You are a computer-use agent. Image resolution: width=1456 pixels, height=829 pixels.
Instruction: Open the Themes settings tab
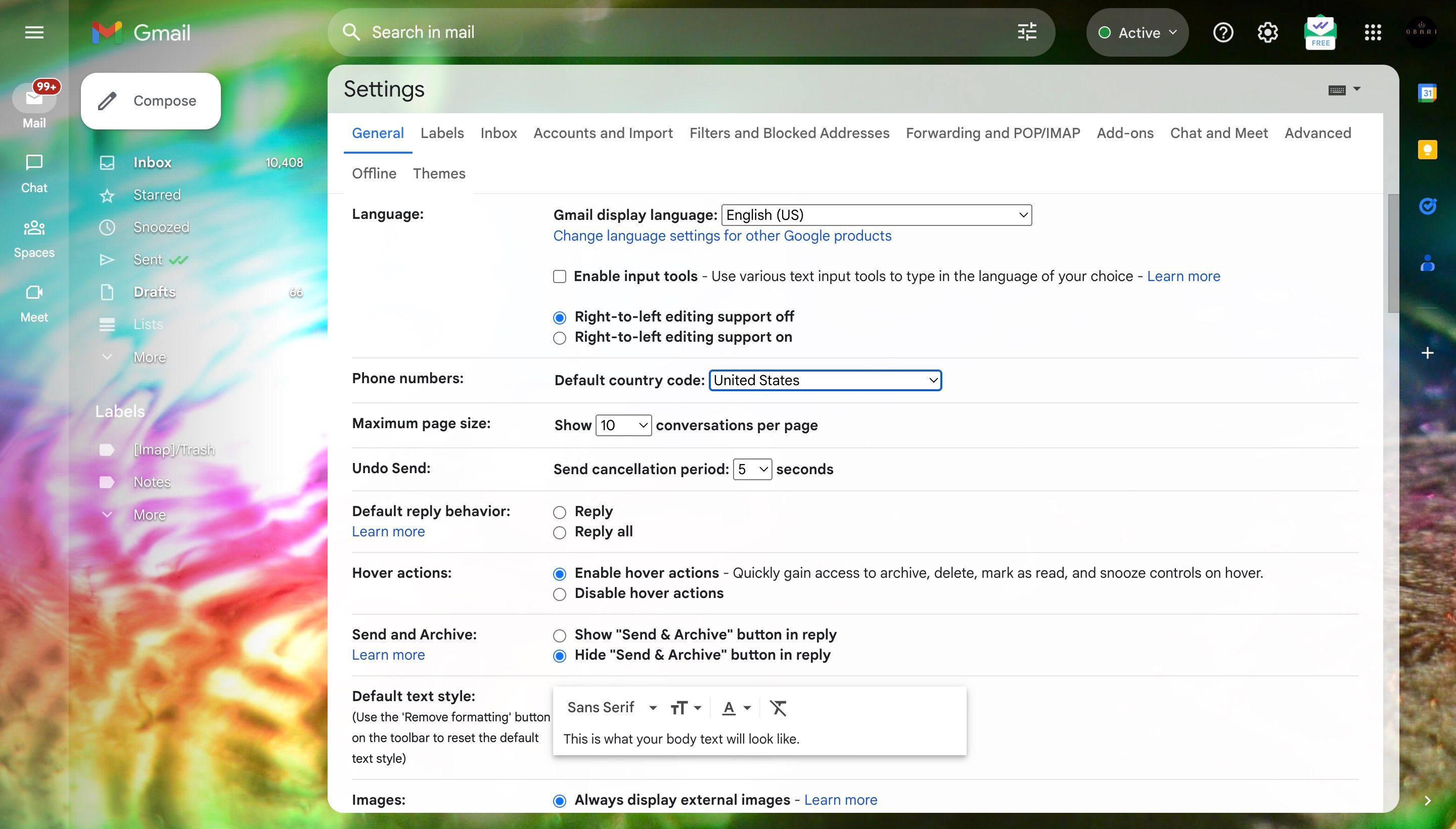tap(438, 174)
